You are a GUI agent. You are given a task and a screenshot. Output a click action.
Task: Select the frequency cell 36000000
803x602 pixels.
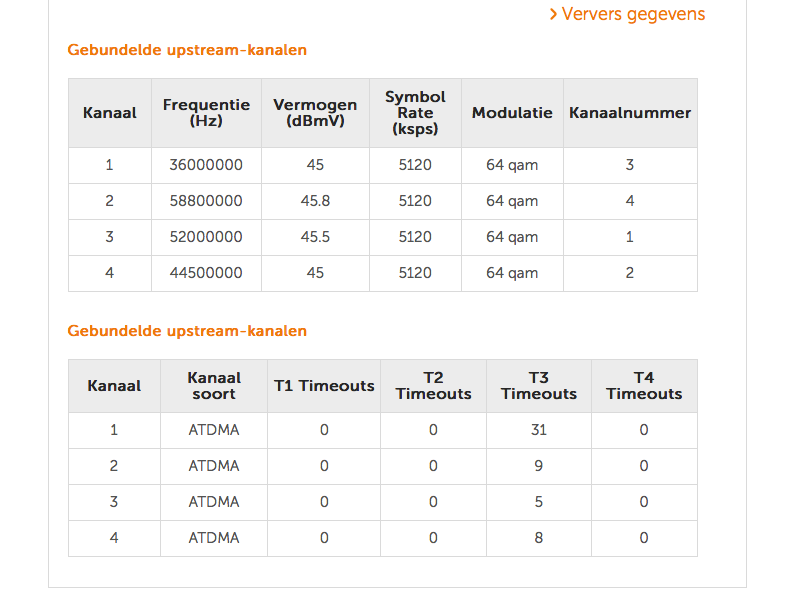click(x=206, y=165)
